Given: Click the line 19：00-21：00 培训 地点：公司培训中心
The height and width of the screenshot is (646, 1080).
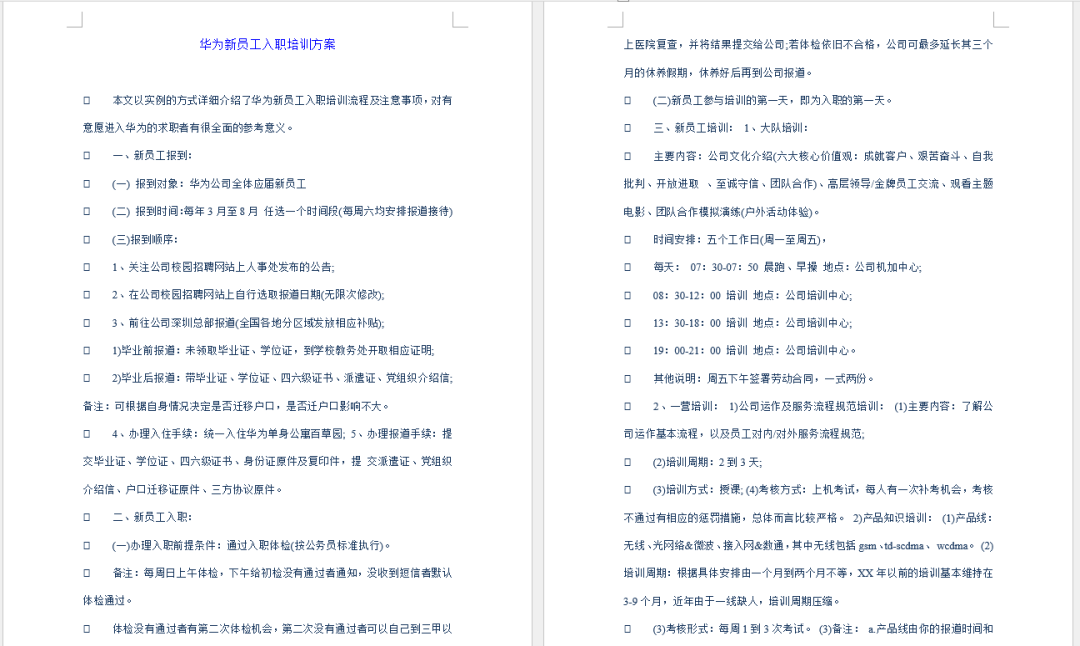Looking at the screenshot, I should point(750,349).
